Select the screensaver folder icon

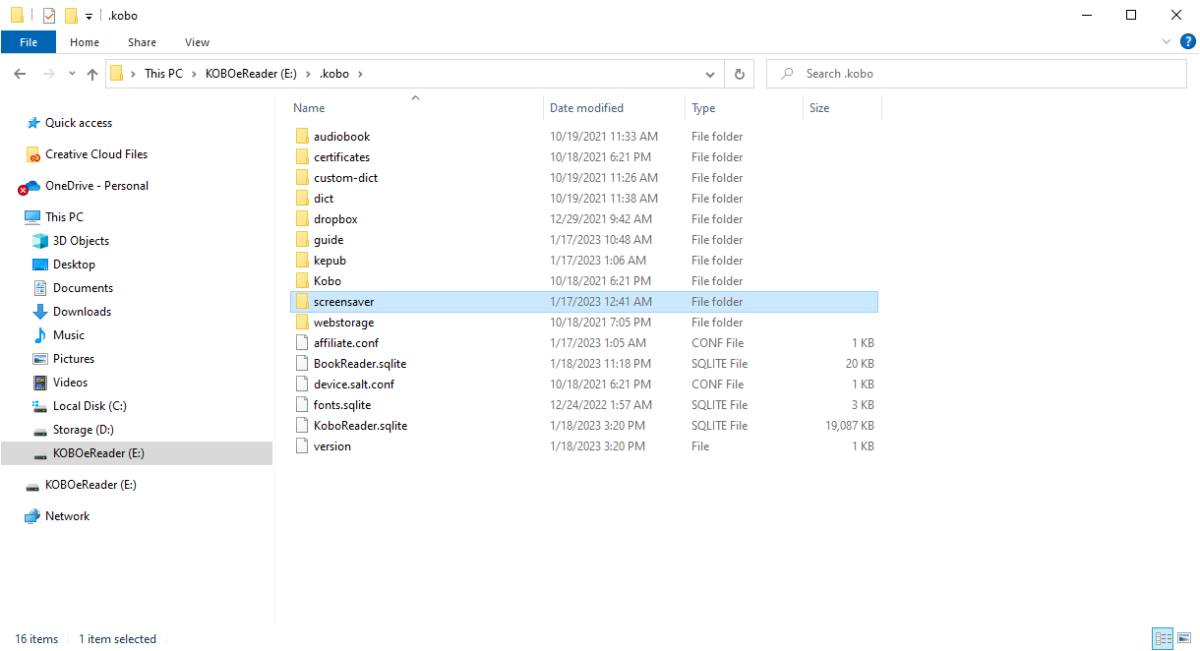(303, 302)
